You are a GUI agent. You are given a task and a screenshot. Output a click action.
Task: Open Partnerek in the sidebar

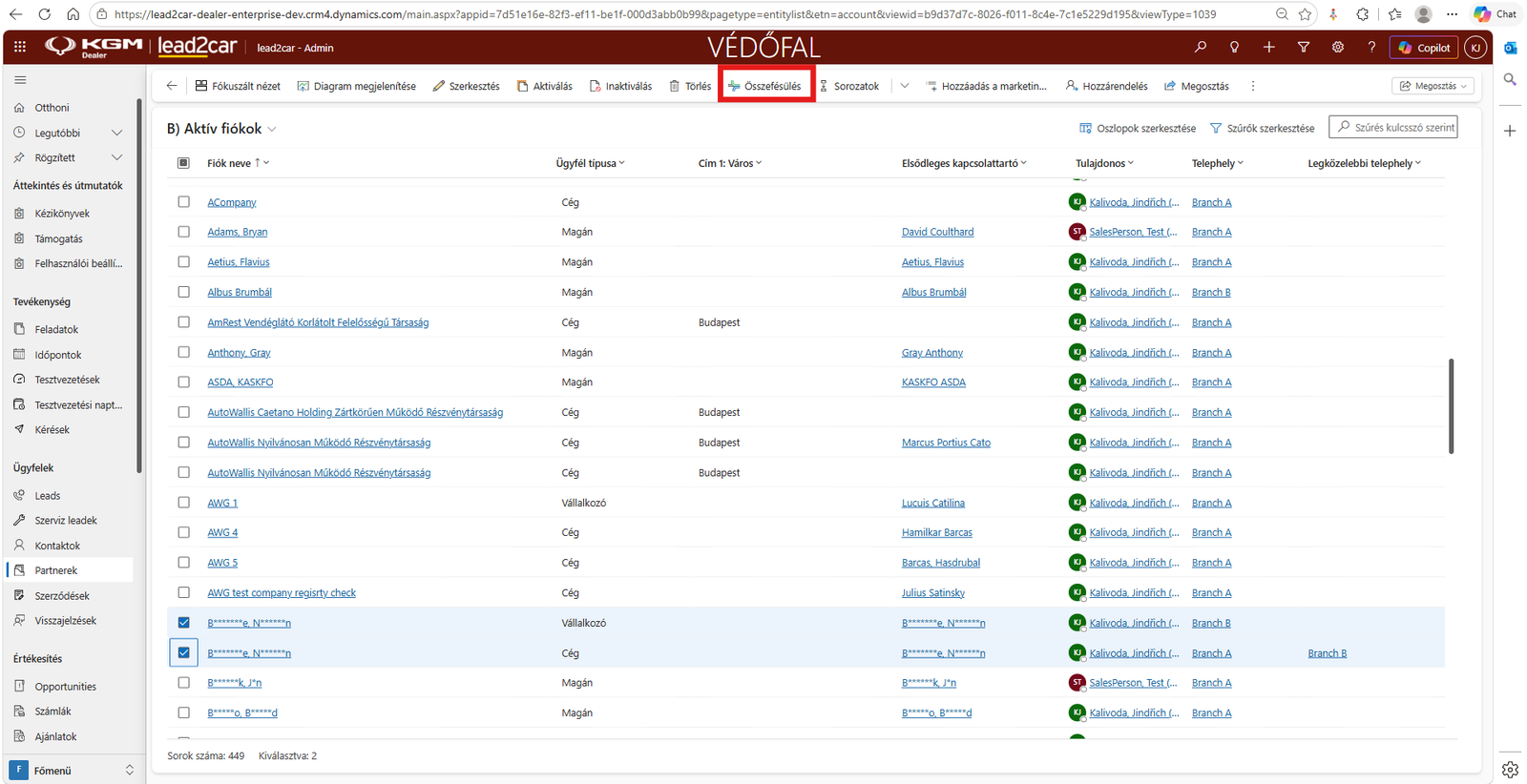(70, 570)
